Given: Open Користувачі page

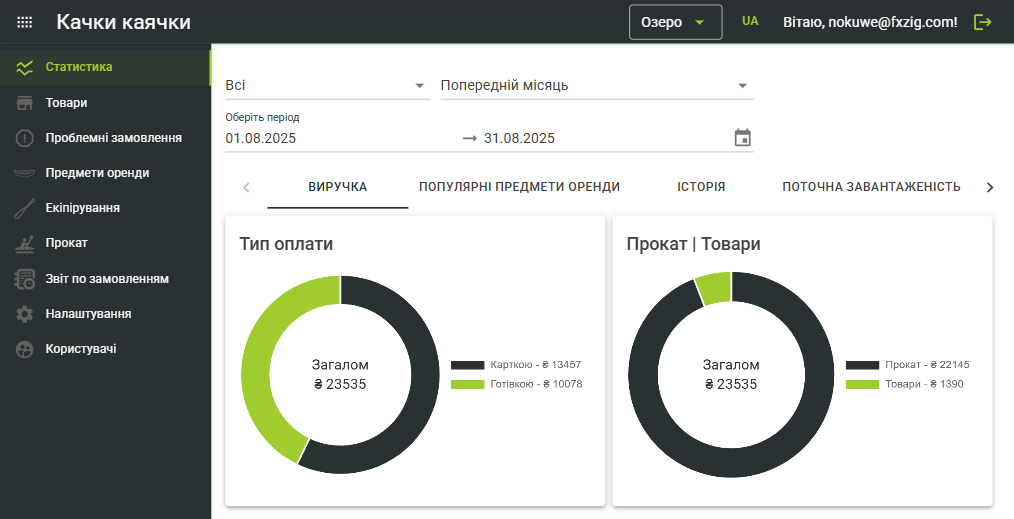Looking at the screenshot, I should point(105,348).
